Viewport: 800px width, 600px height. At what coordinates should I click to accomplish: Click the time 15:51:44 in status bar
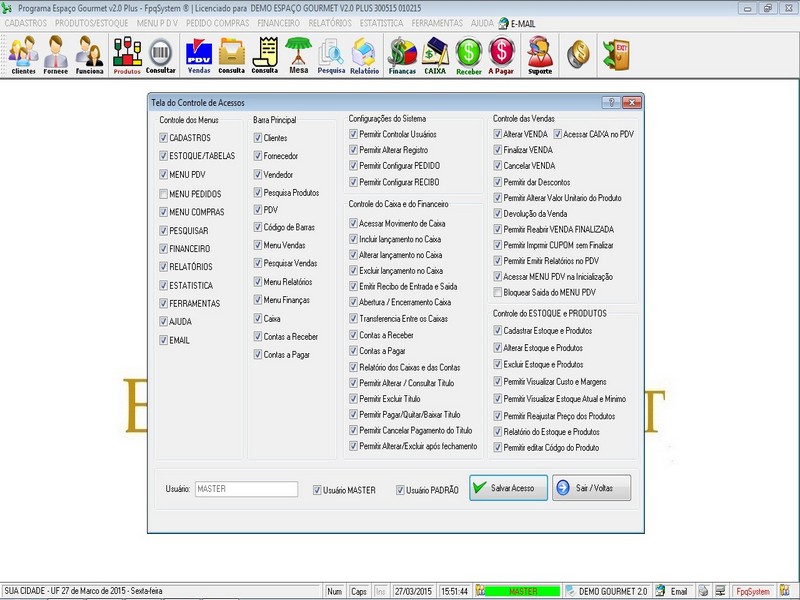pyautogui.click(x=455, y=591)
